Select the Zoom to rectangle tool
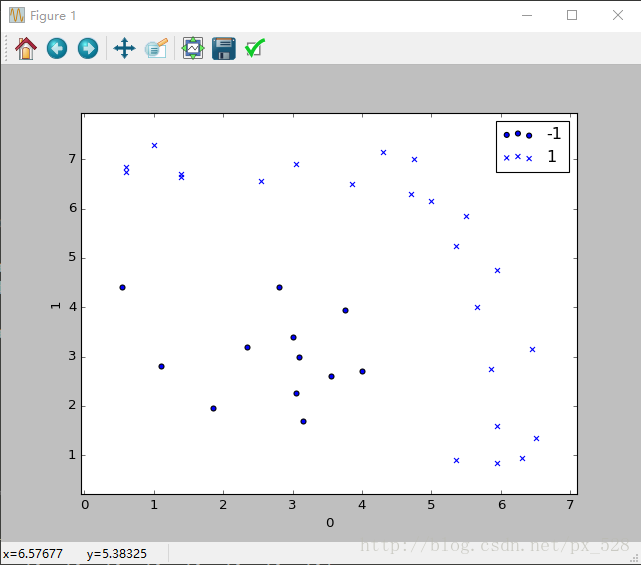Screen dimensions: 641x565 point(156,48)
